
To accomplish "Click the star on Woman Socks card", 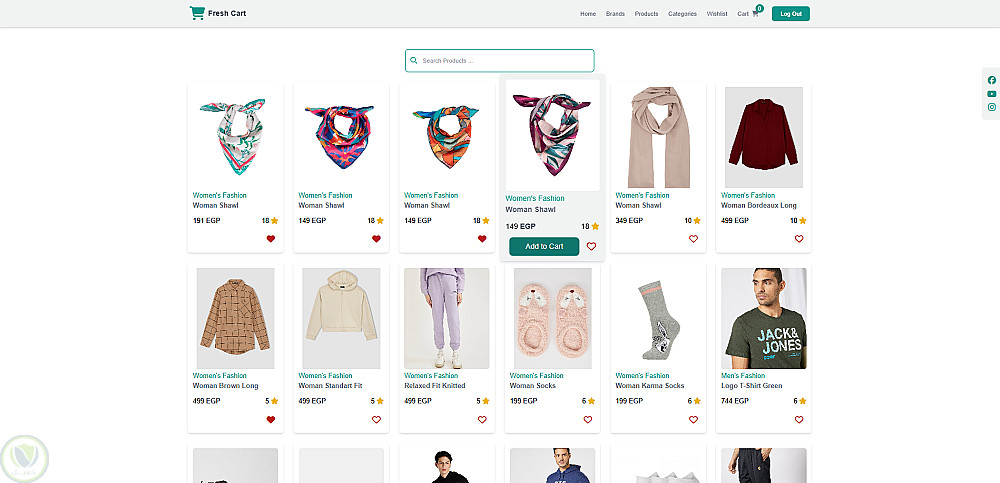I will 591,401.
